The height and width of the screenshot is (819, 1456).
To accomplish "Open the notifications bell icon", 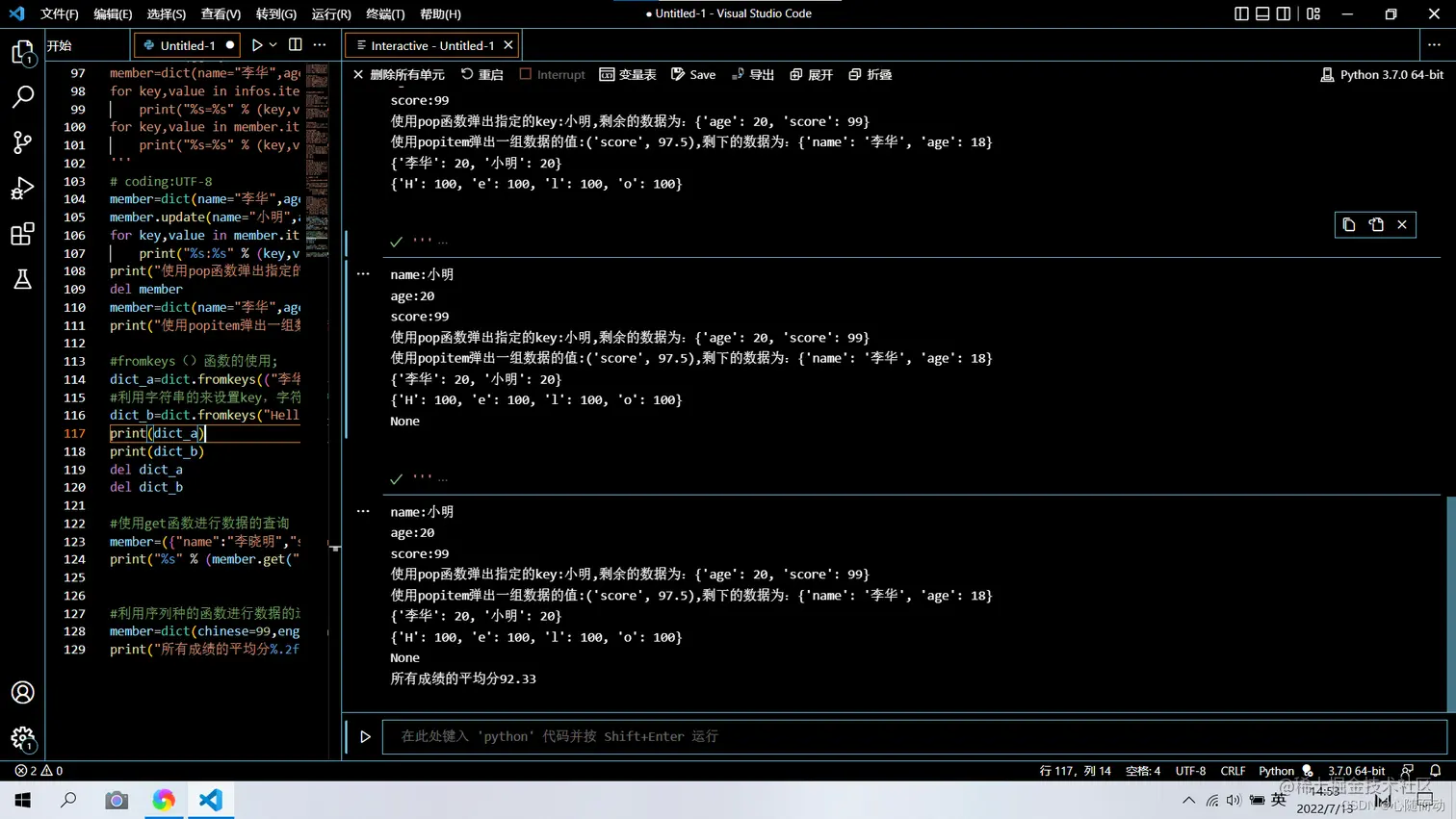I will coord(1435,770).
